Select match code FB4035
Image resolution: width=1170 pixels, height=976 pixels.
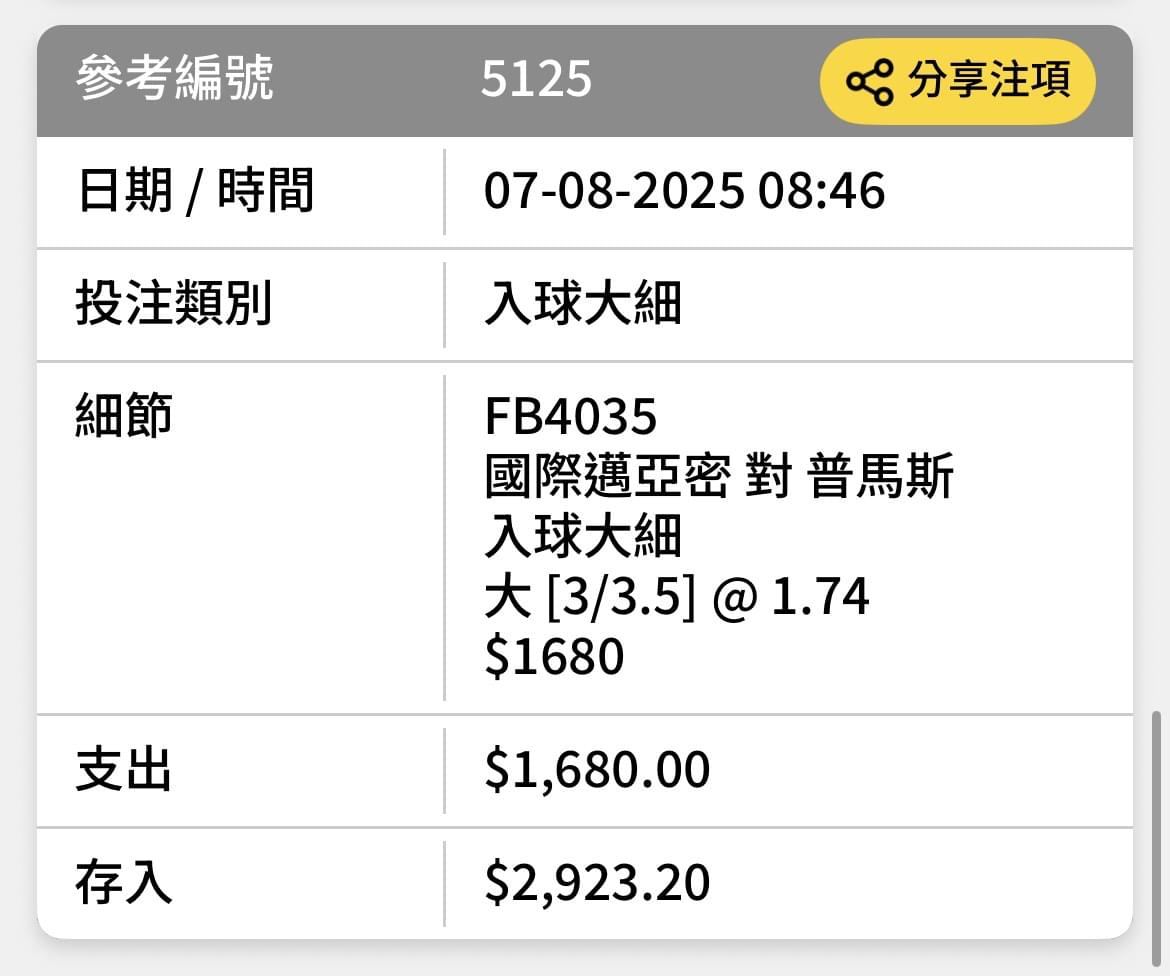[571, 416]
